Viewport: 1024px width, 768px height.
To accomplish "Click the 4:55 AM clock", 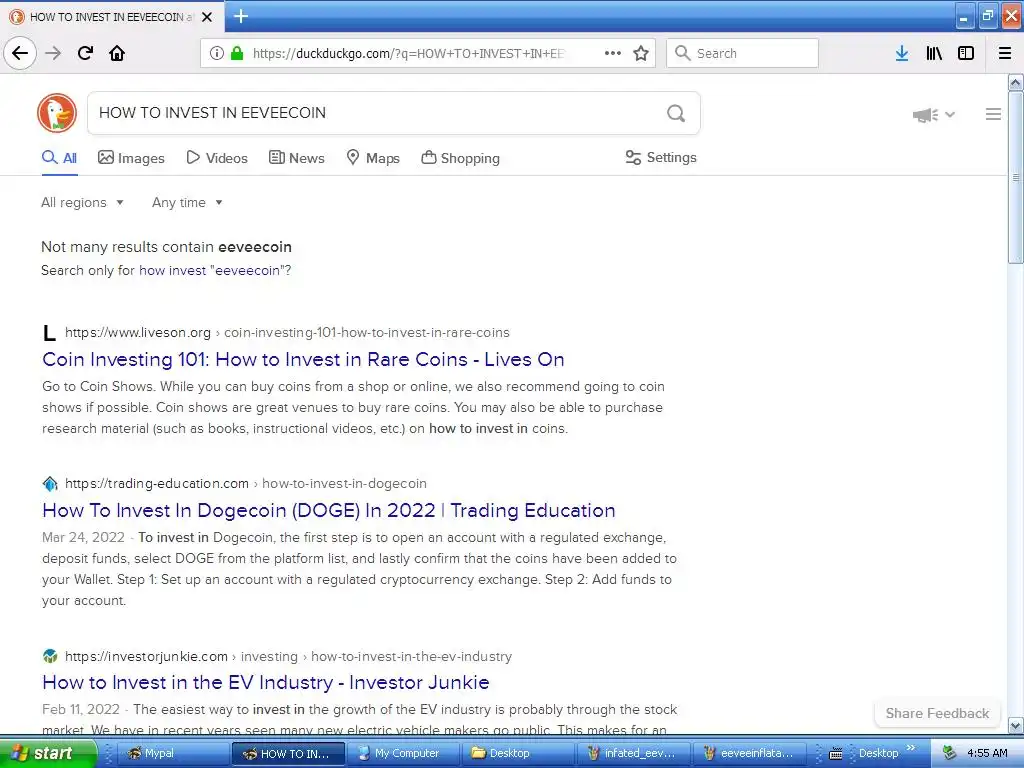I will click(x=987, y=754).
